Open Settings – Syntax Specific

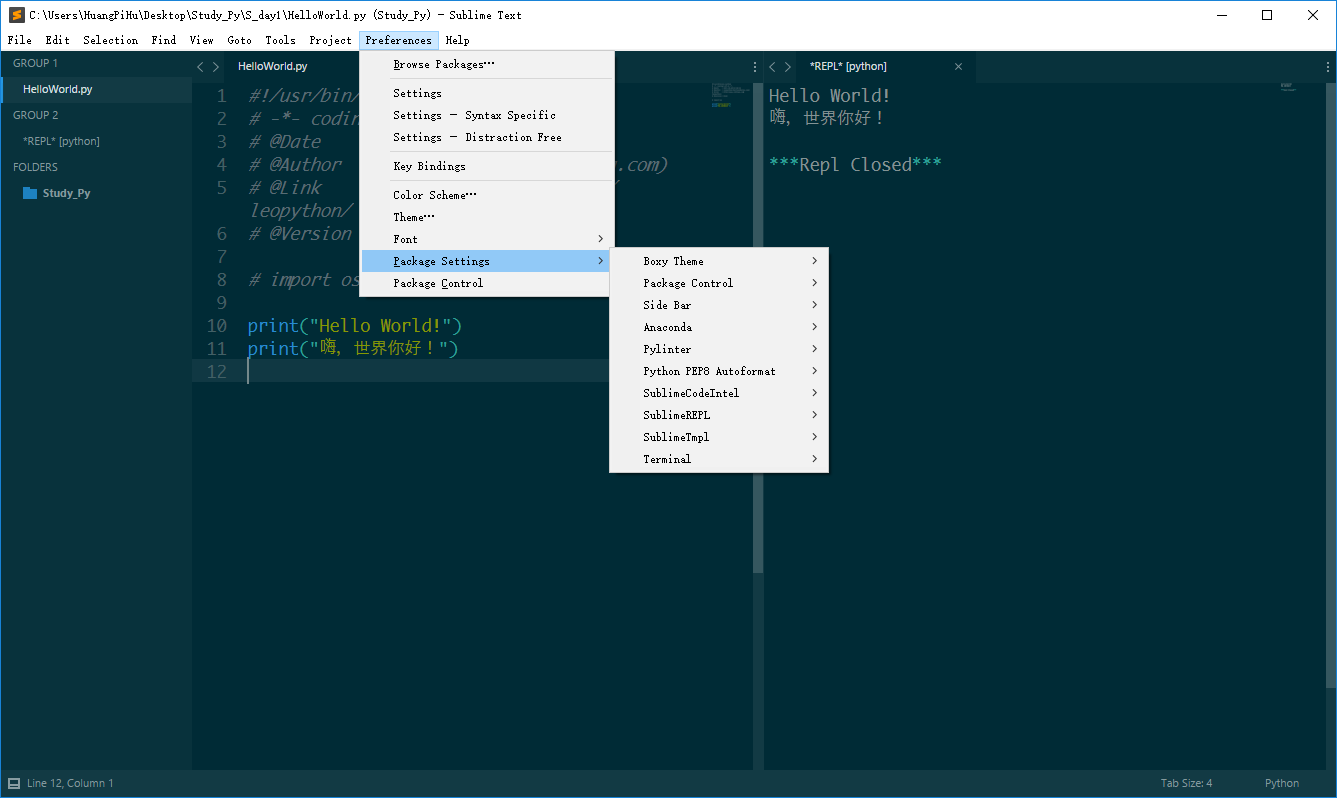click(487, 115)
